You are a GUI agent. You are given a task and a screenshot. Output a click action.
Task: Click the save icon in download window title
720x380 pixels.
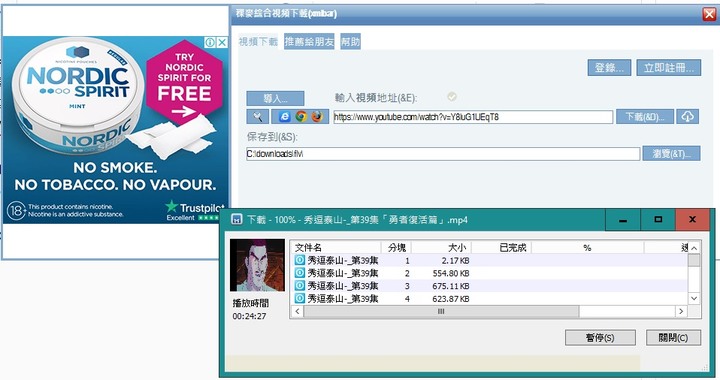(236, 219)
